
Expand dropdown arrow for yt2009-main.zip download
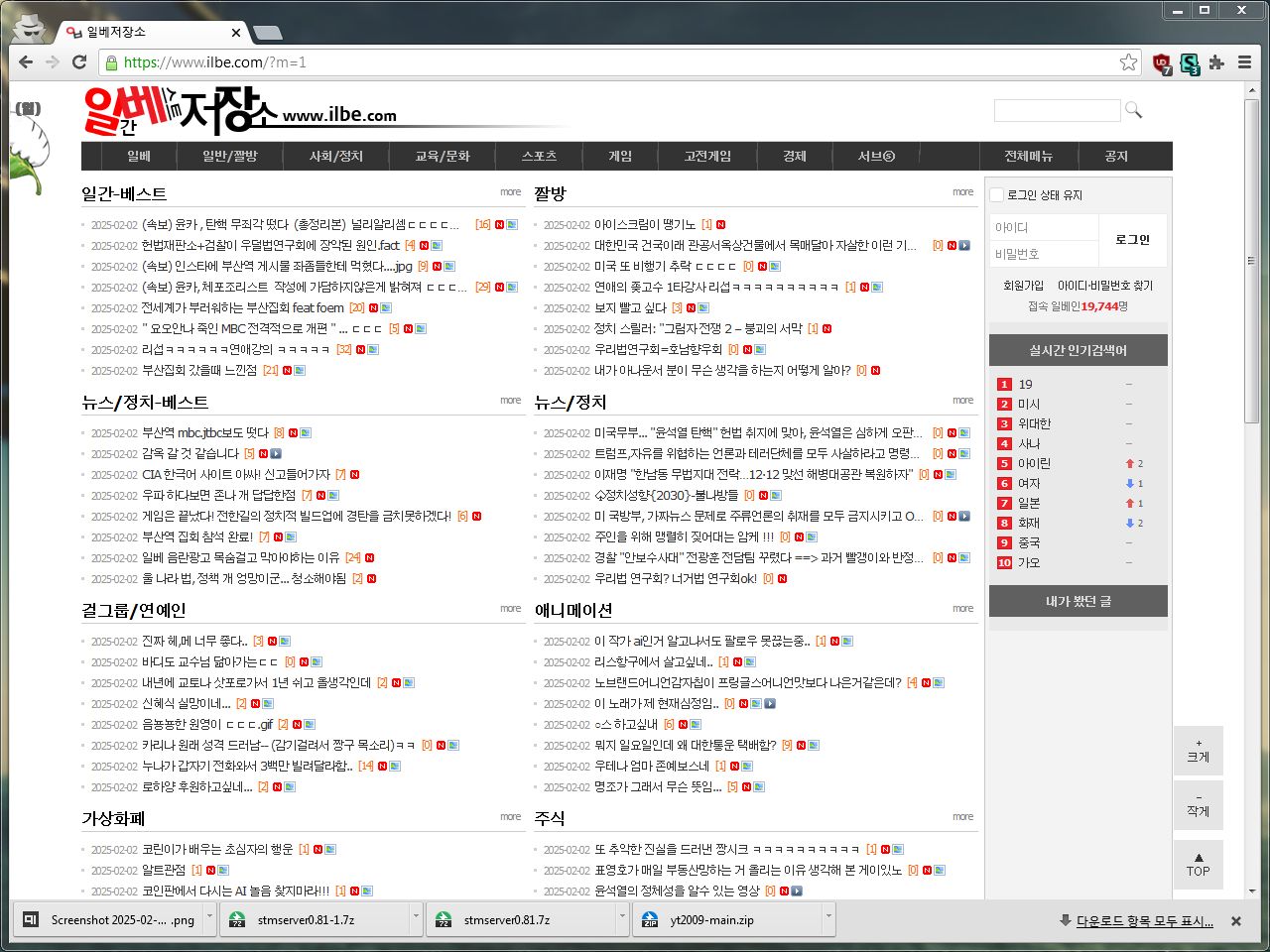point(828,919)
